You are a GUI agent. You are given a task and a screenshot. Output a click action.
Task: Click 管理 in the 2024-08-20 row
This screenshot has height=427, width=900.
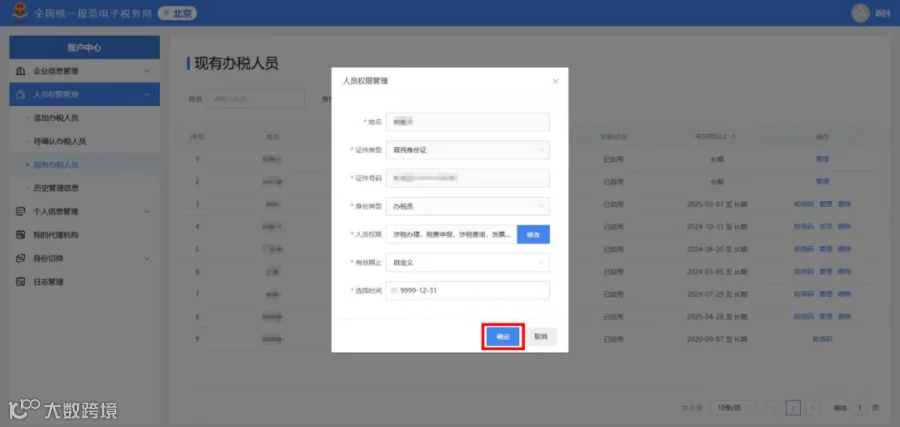pyautogui.click(x=825, y=249)
